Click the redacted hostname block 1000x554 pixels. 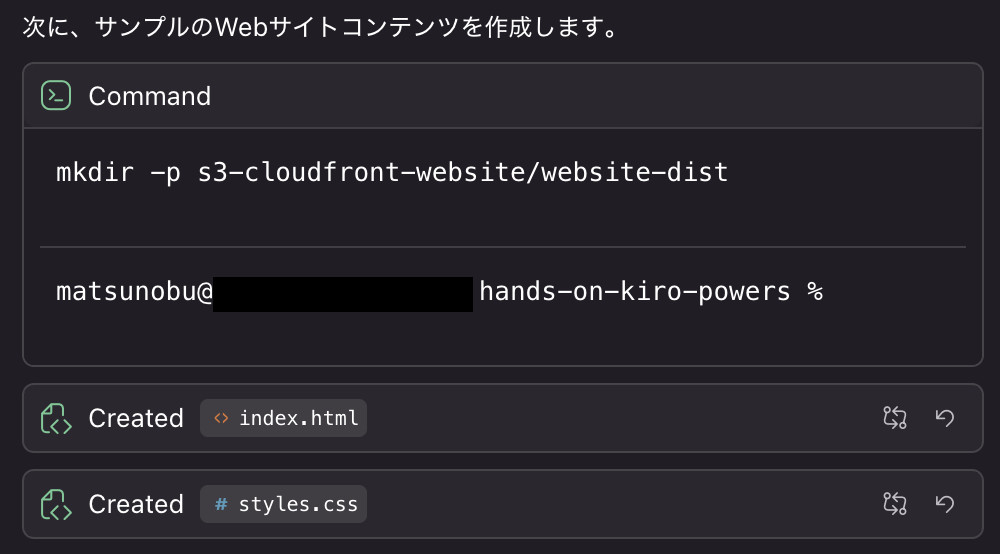(342, 294)
